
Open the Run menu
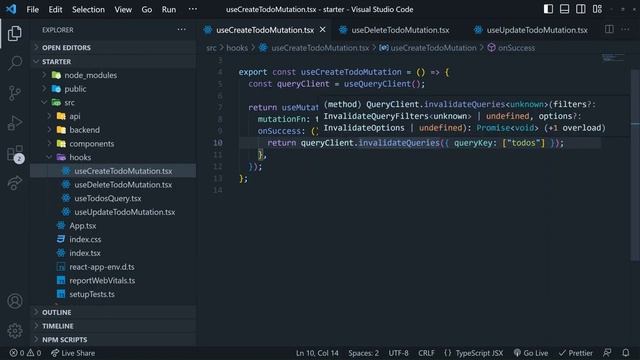point(169,9)
